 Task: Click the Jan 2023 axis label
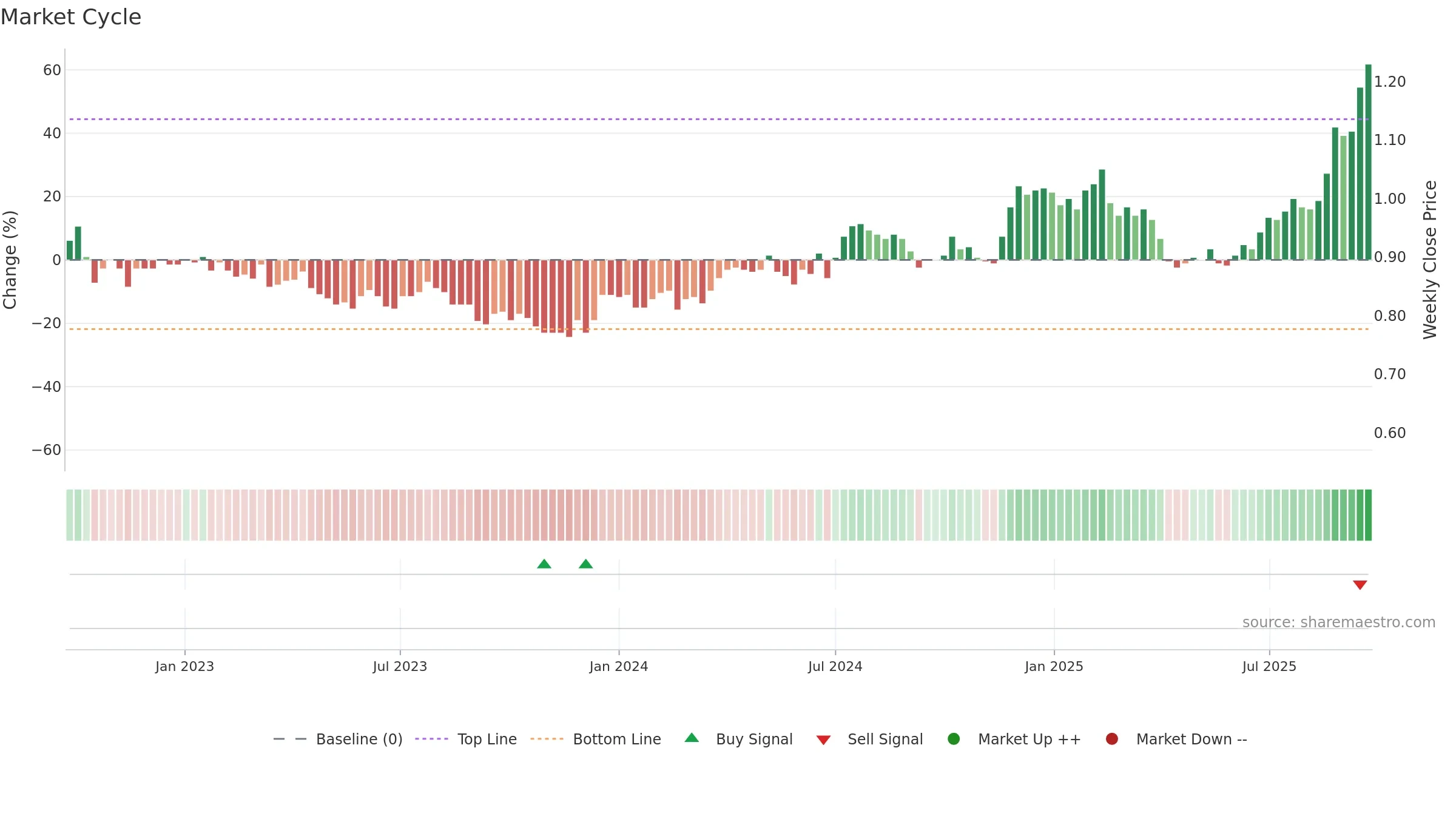[184, 666]
